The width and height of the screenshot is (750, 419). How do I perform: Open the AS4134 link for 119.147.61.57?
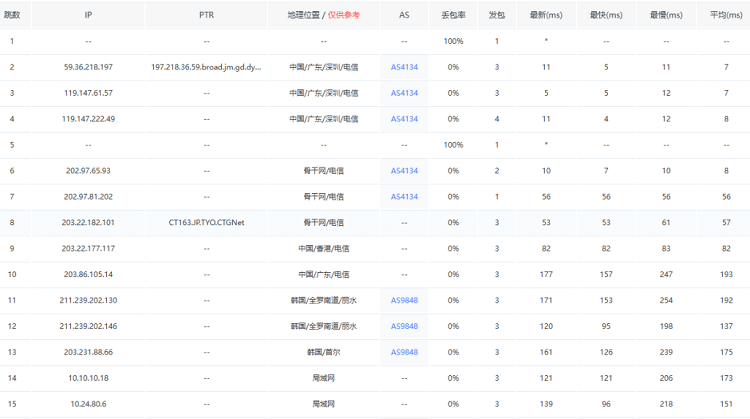404,93
